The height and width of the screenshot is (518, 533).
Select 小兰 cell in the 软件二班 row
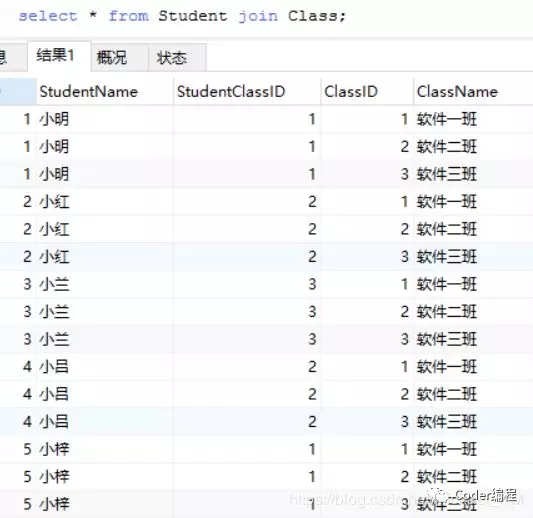click(x=105, y=312)
